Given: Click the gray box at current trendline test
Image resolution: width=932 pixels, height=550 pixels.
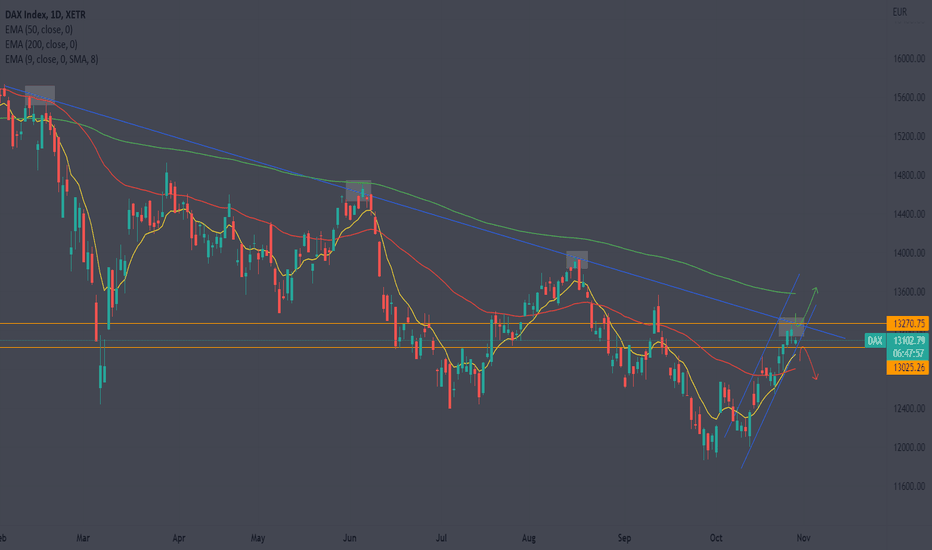Looking at the screenshot, I should 791,327.
